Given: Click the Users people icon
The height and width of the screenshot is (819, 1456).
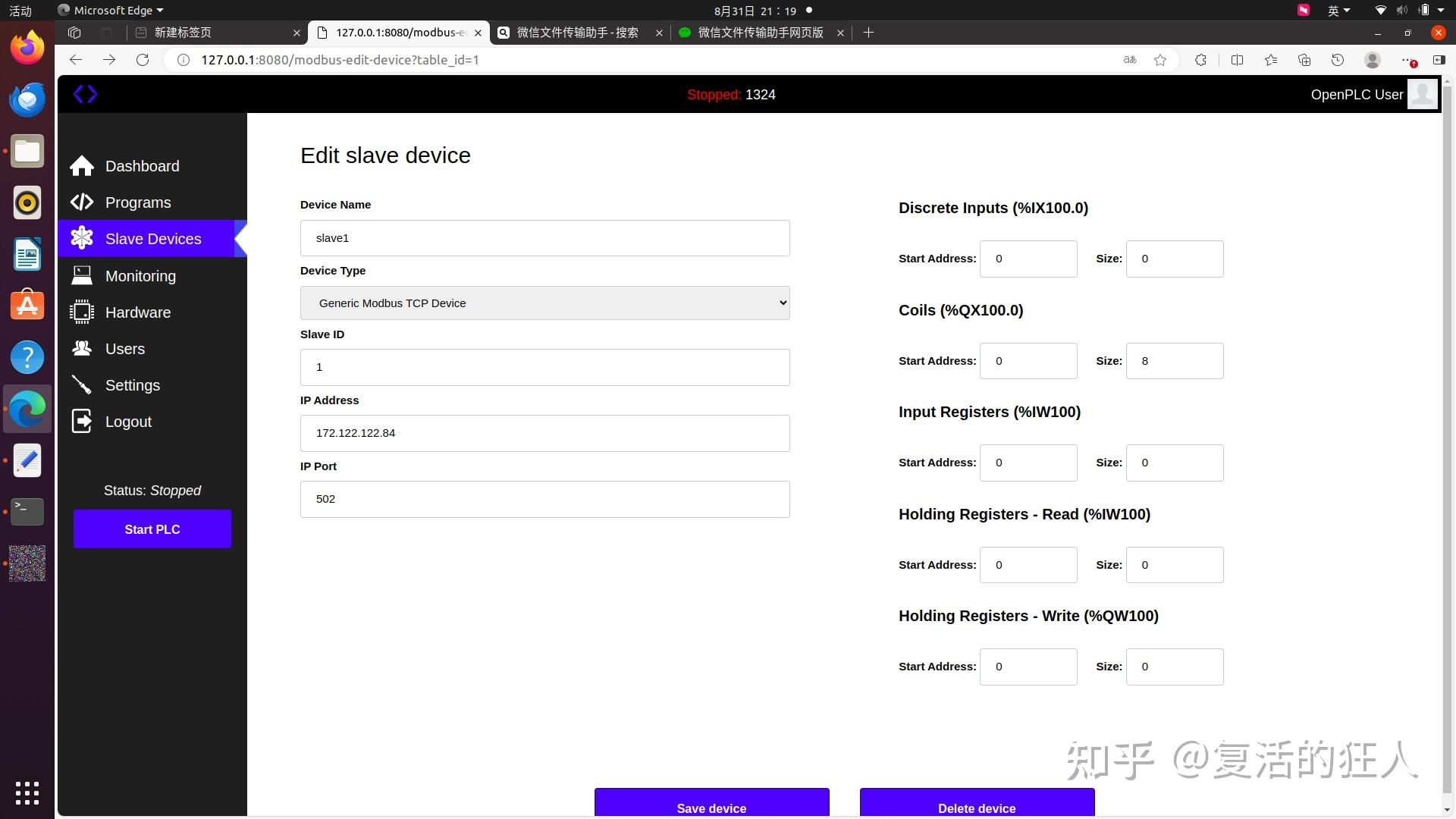Looking at the screenshot, I should [81, 348].
